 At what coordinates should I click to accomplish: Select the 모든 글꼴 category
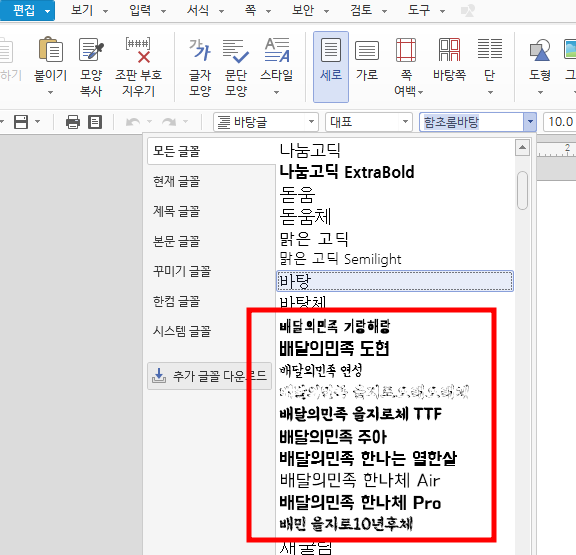(212, 151)
